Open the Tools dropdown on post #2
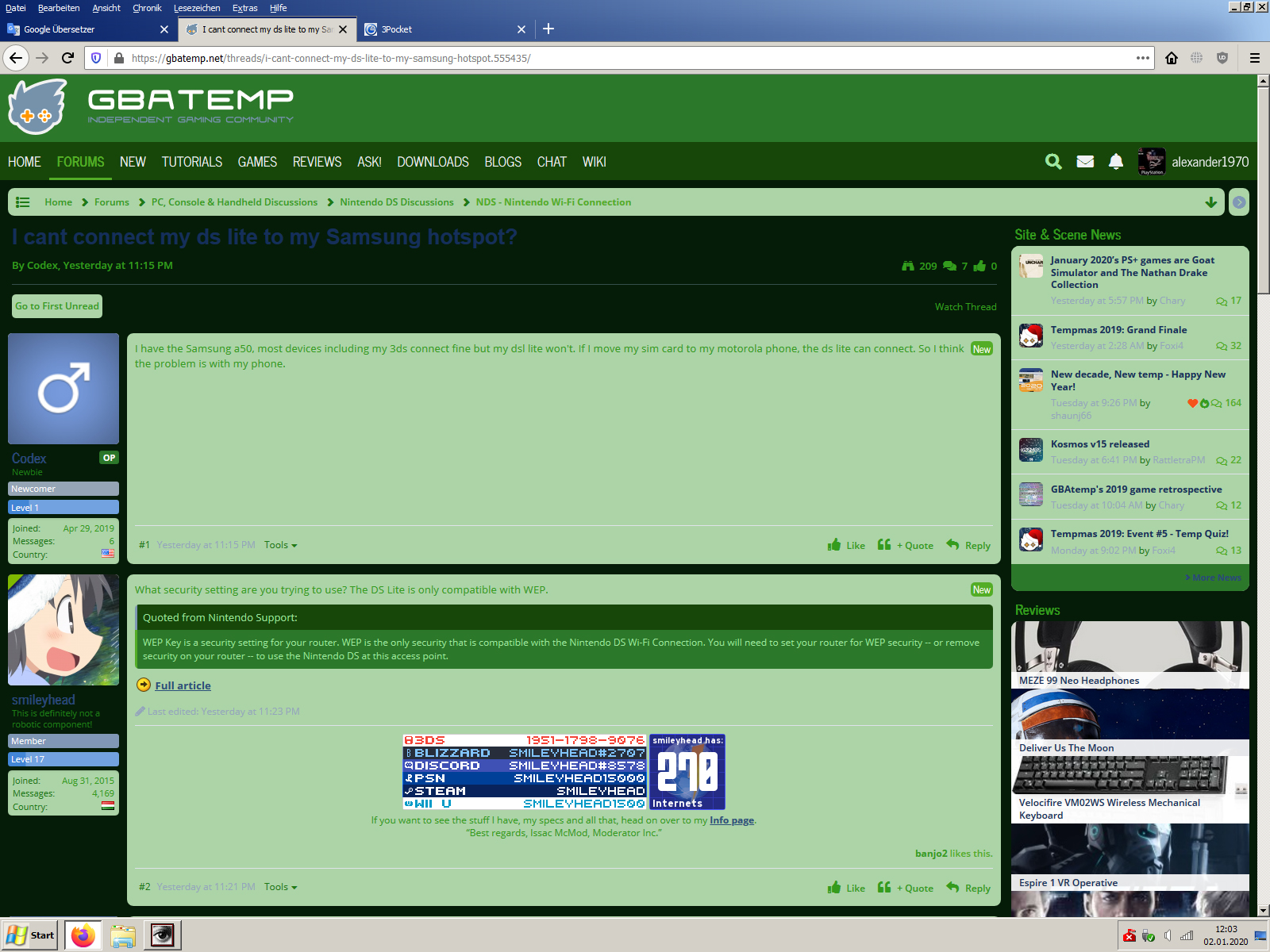 coord(281,887)
